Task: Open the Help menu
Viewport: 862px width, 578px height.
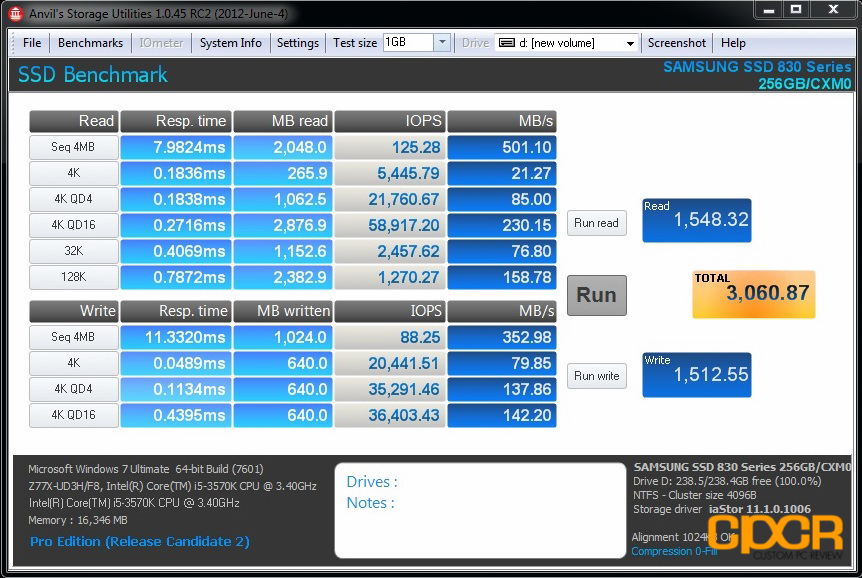Action: click(733, 43)
